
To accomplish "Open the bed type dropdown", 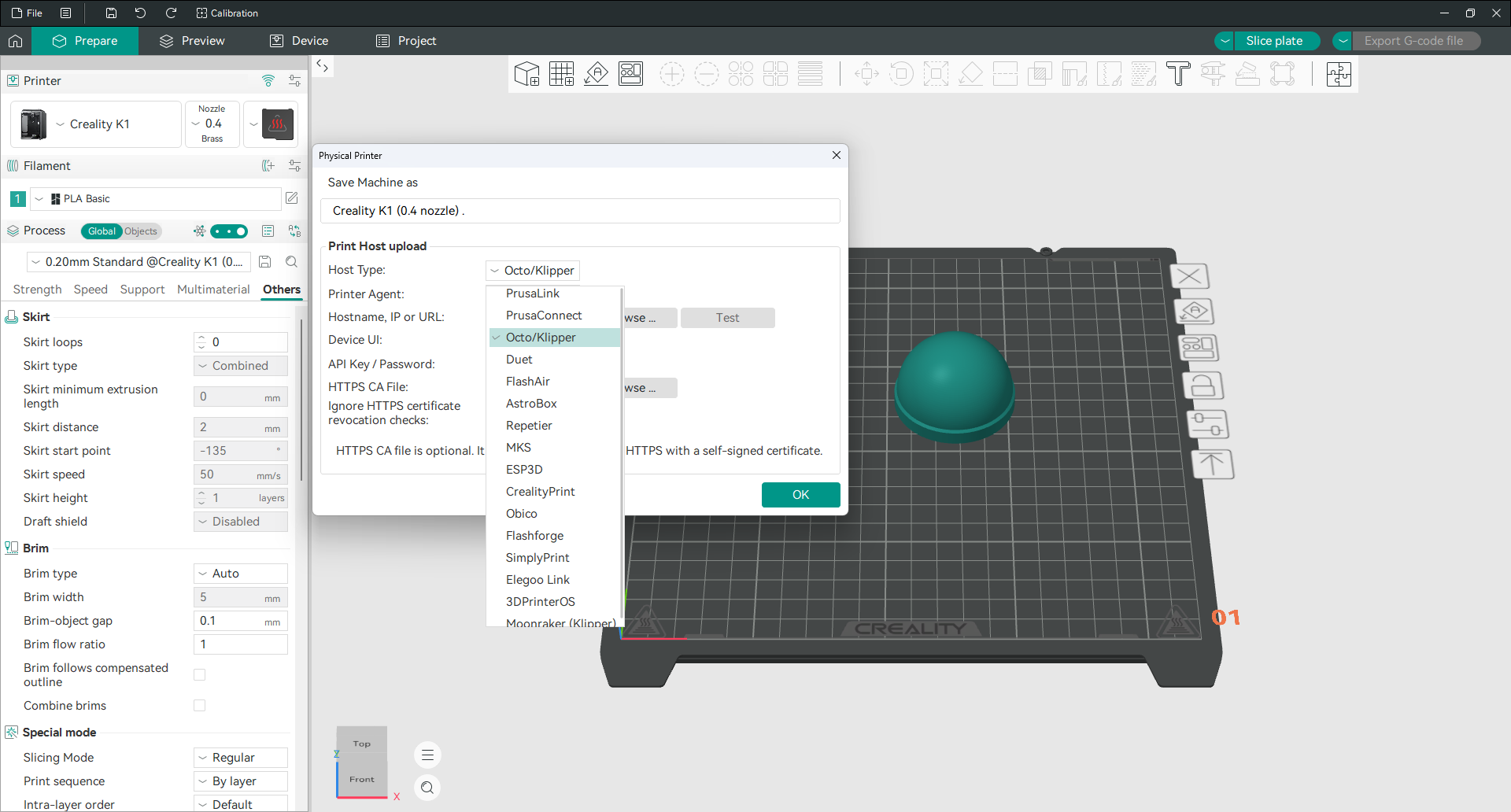I will (x=271, y=124).
